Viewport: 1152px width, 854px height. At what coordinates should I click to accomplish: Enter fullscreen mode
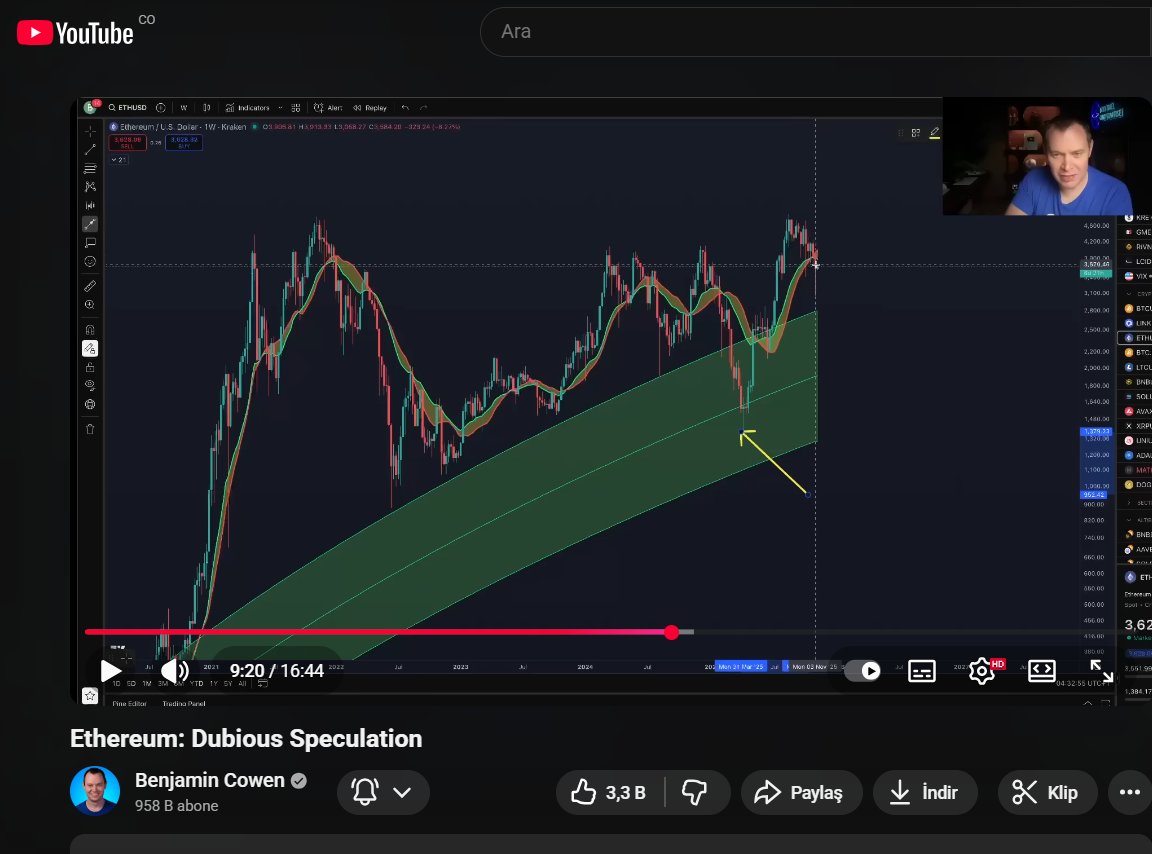click(x=1101, y=670)
